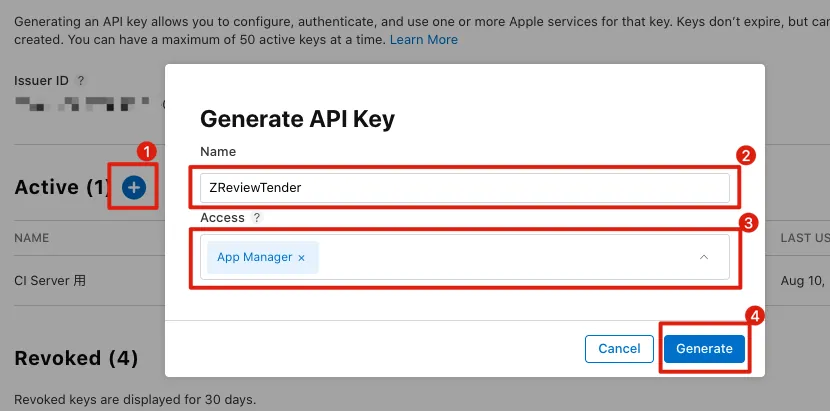Click the NAME column header
This screenshot has height=411, width=830.
pos(32,238)
